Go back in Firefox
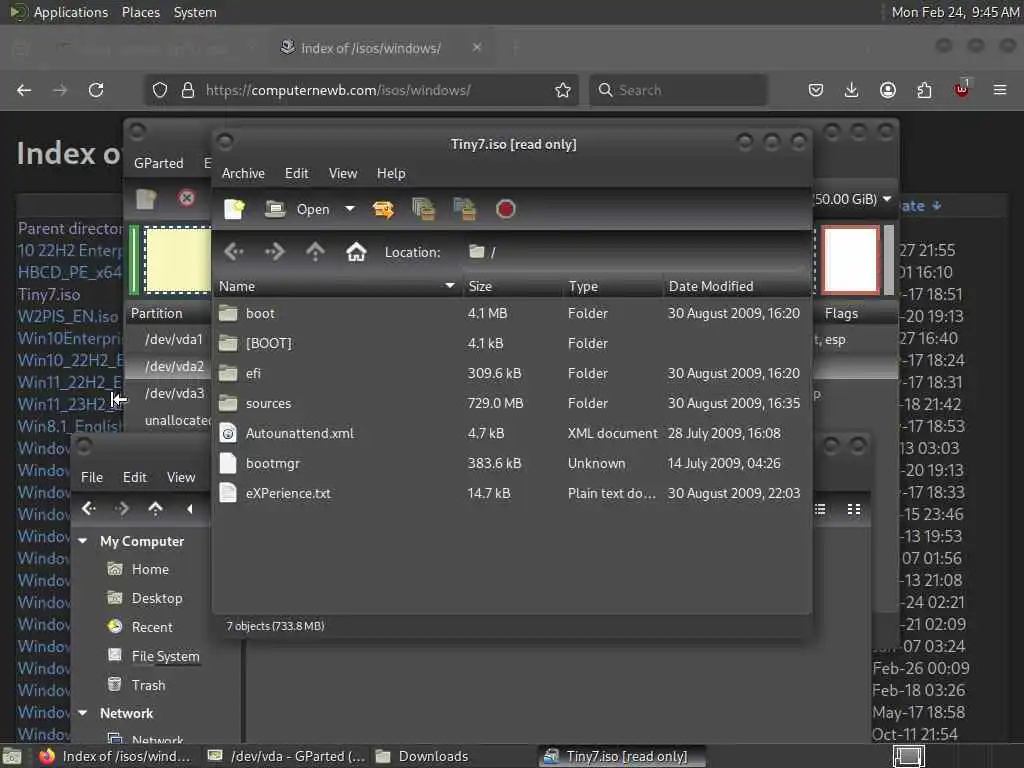Screen dimensions: 1024x768 click(x=24, y=90)
